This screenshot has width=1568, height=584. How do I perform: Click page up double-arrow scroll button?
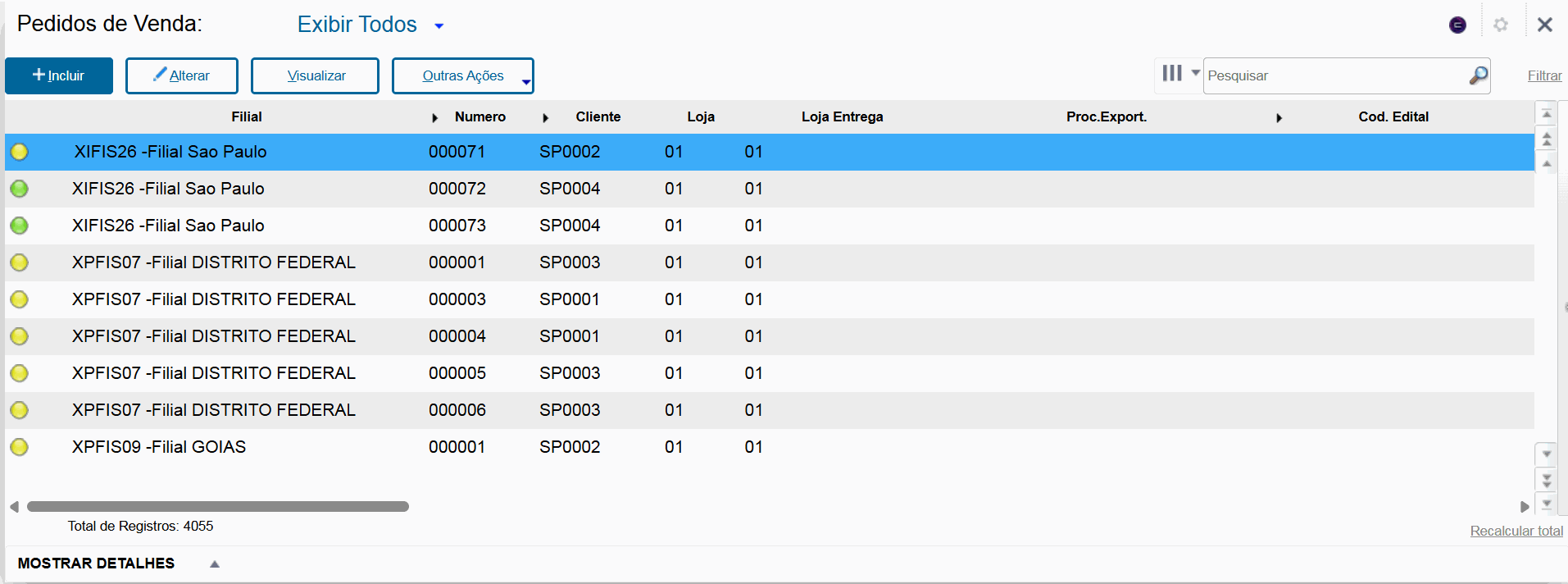pos(1546,139)
